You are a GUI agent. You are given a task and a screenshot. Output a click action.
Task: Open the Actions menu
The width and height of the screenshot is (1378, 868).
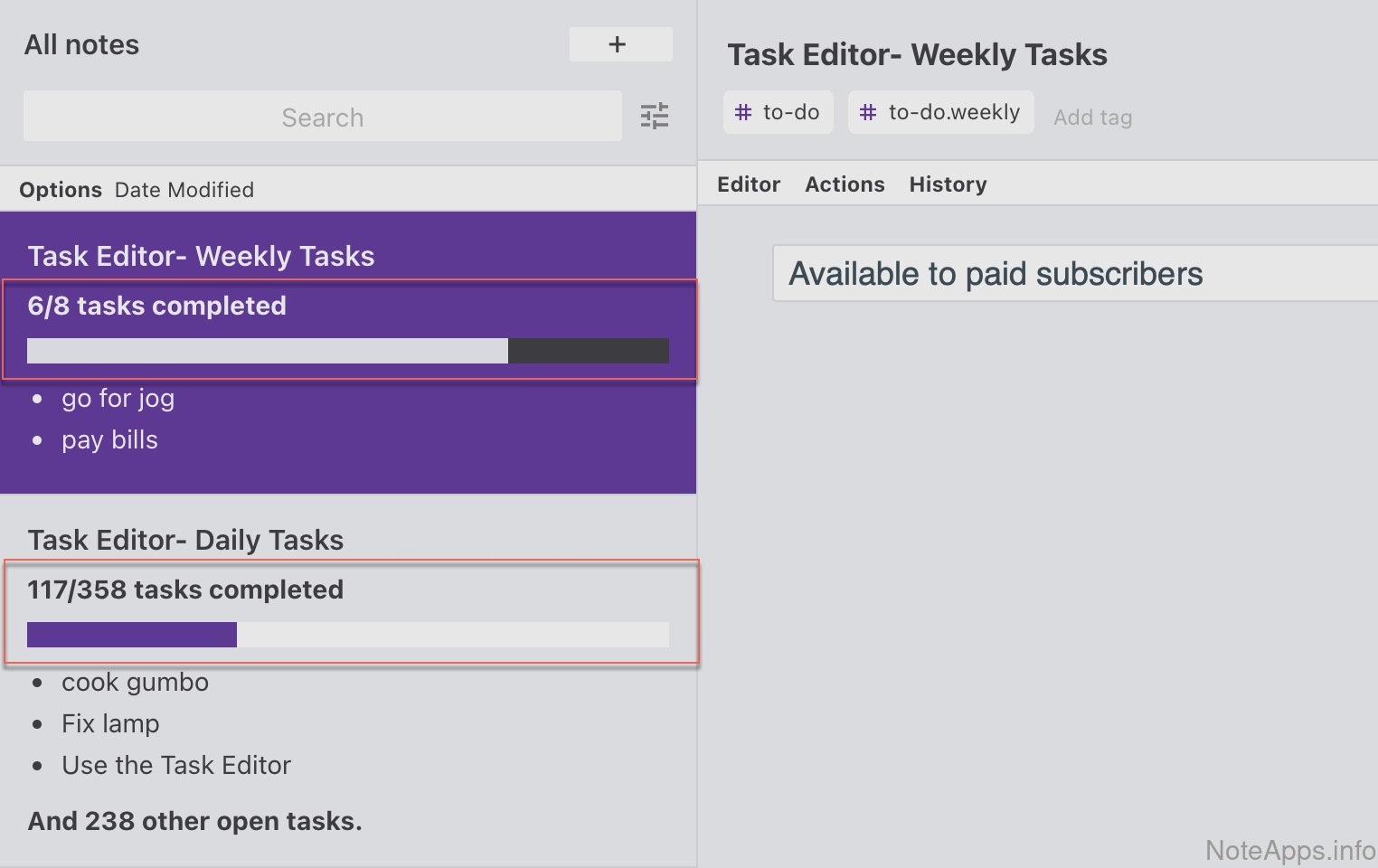pyautogui.click(x=845, y=184)
